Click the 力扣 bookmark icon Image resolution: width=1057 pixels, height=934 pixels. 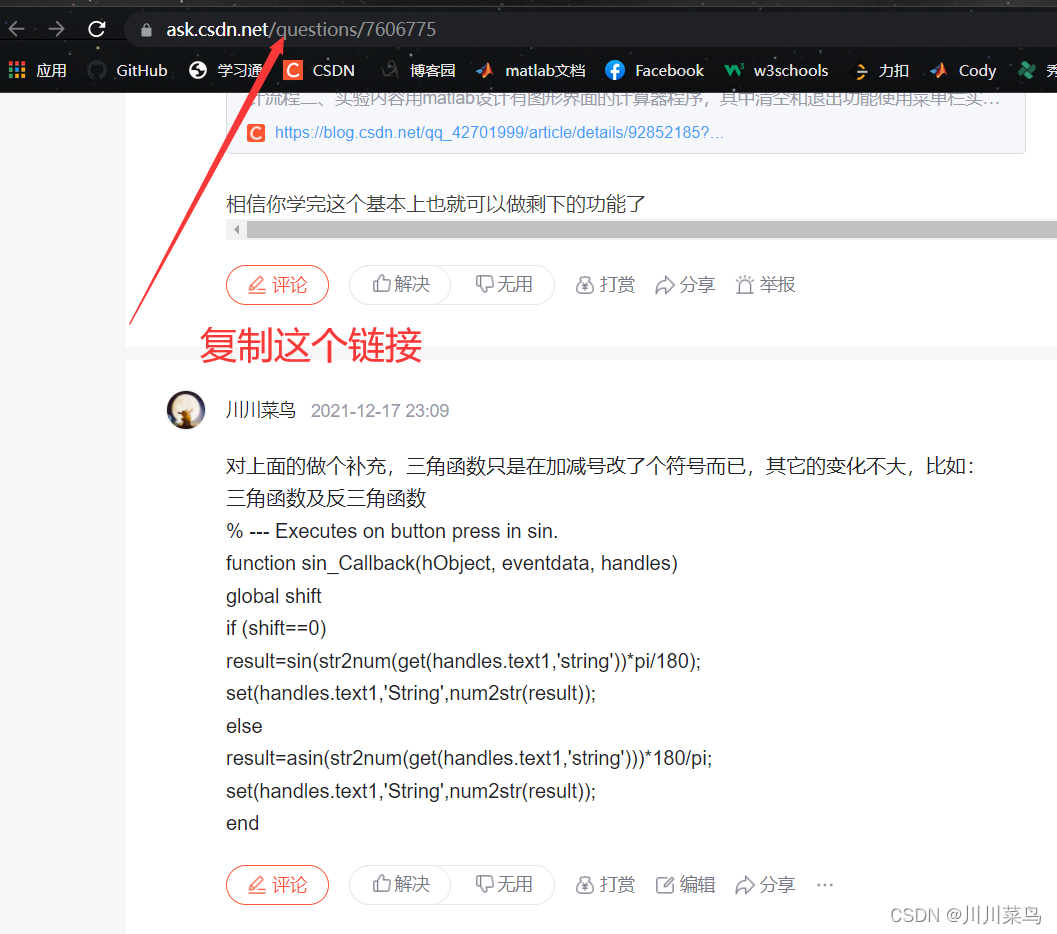click(860, 70)
